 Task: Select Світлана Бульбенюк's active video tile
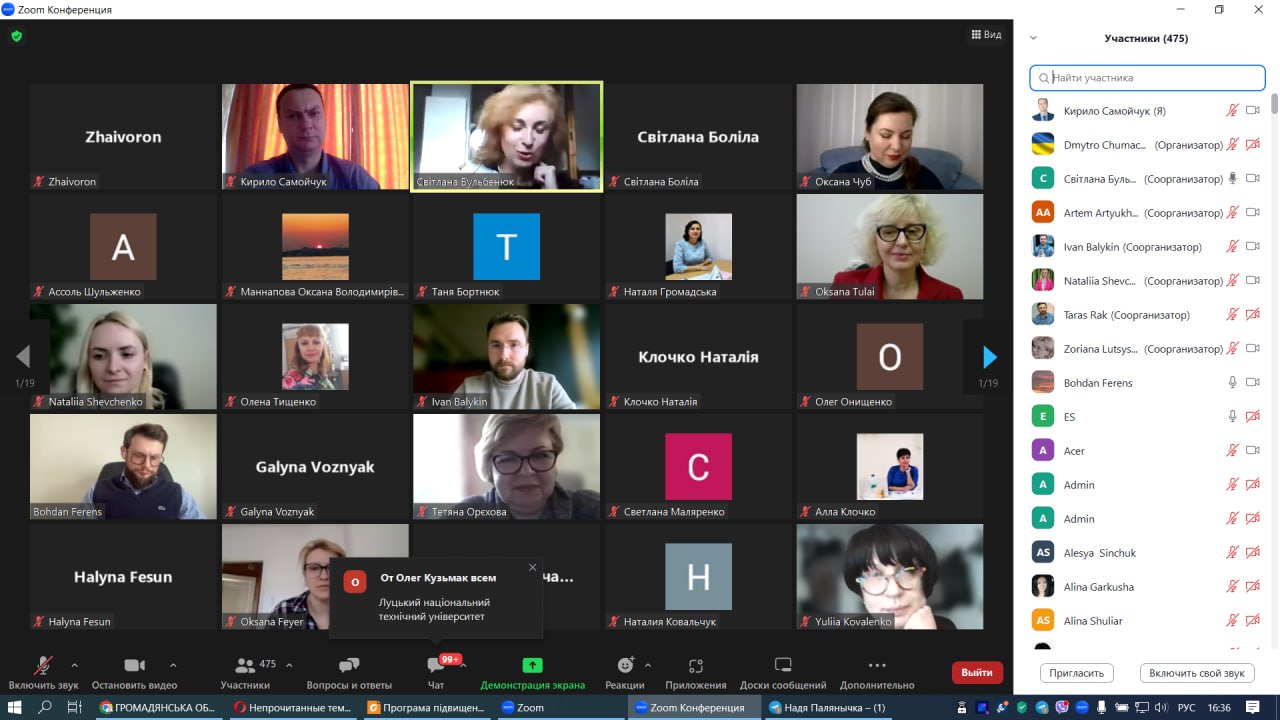[507, 136]
